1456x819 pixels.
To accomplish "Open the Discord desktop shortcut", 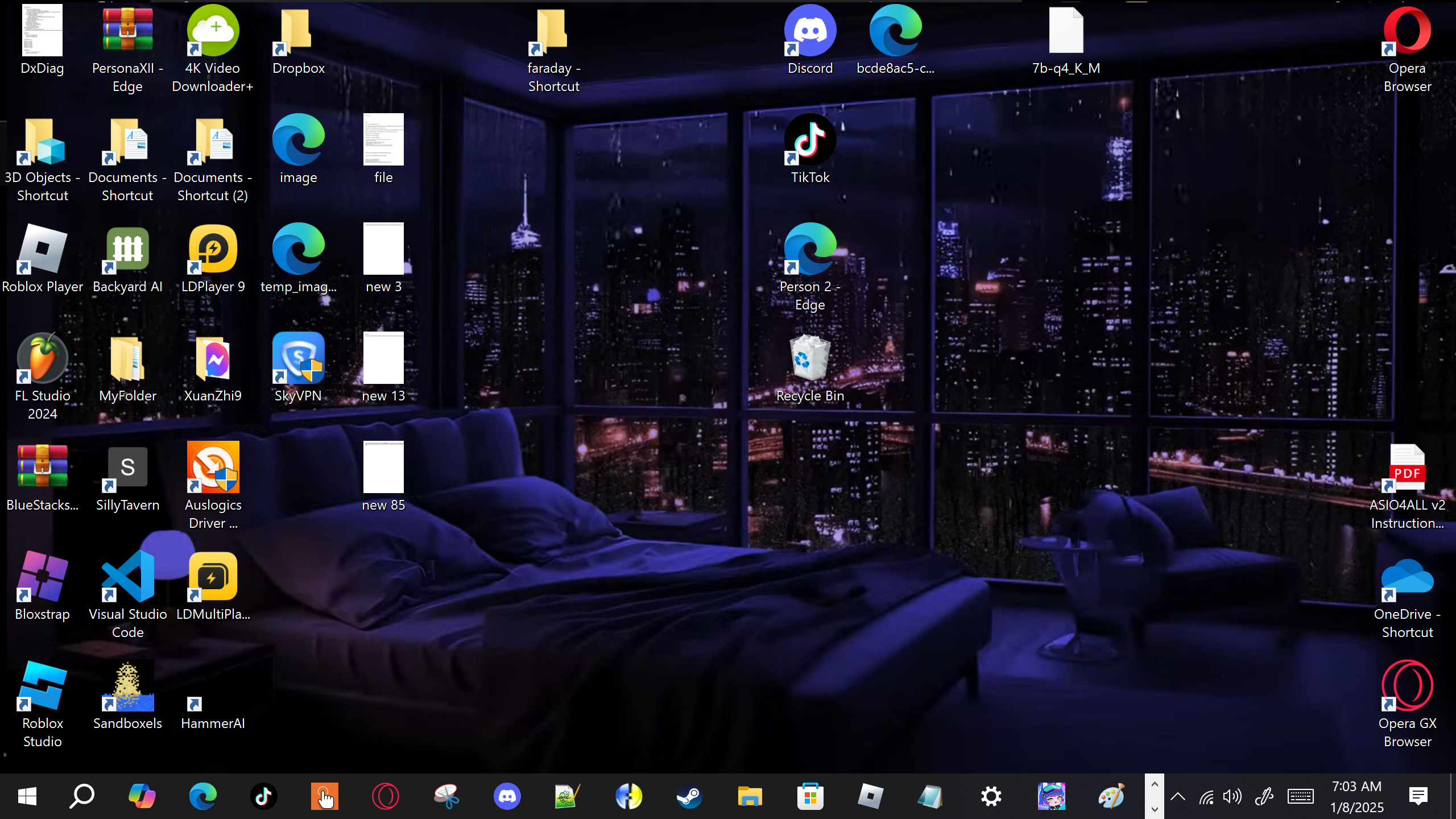I will (x=810, y=31).
